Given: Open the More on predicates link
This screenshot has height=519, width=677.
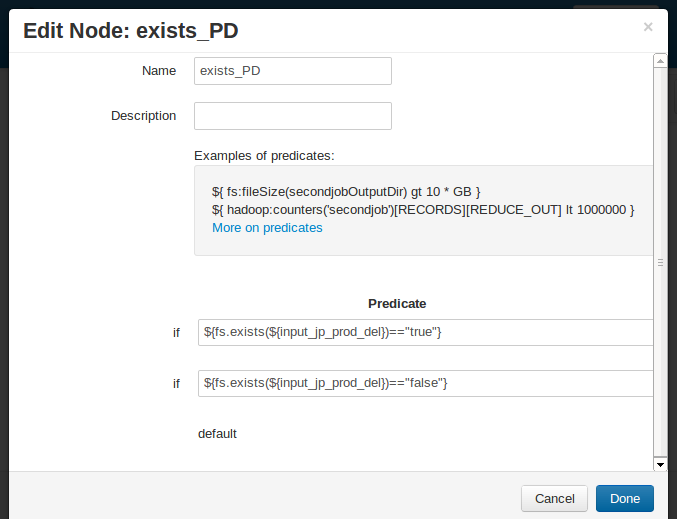Looking at the screenshot, I should tap(267, 228).
